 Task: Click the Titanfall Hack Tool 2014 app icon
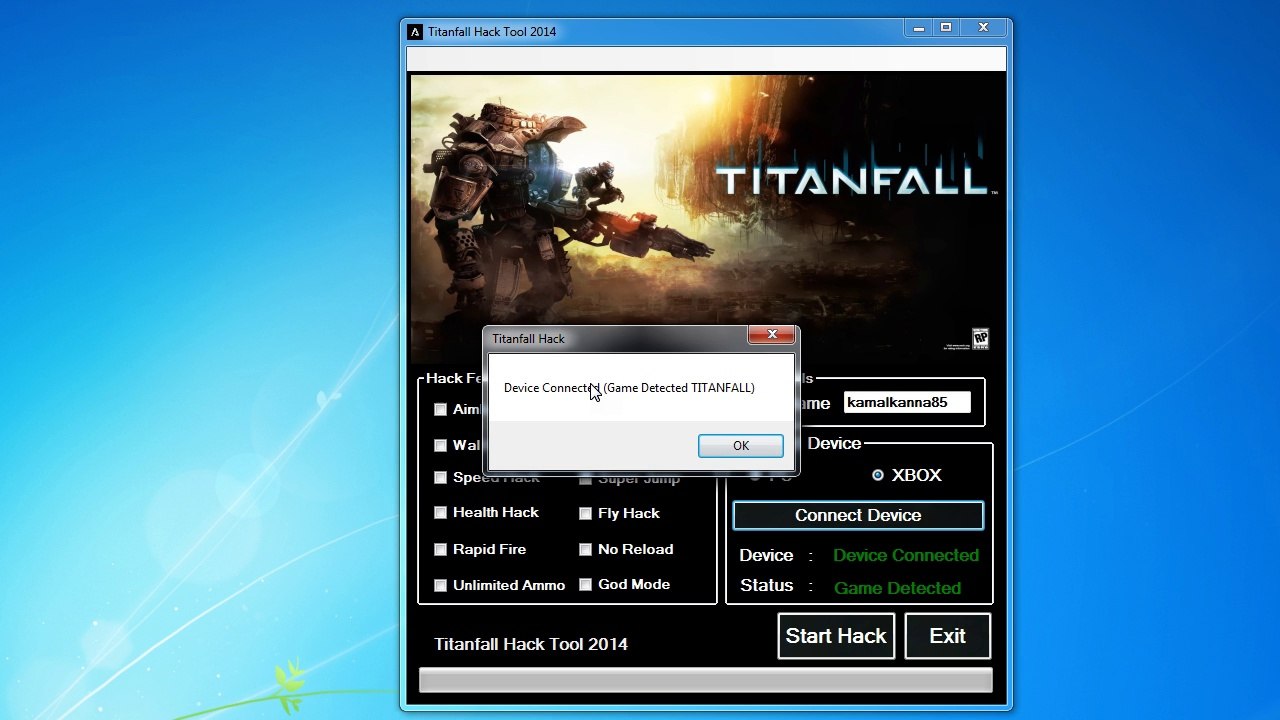[415, 32]
